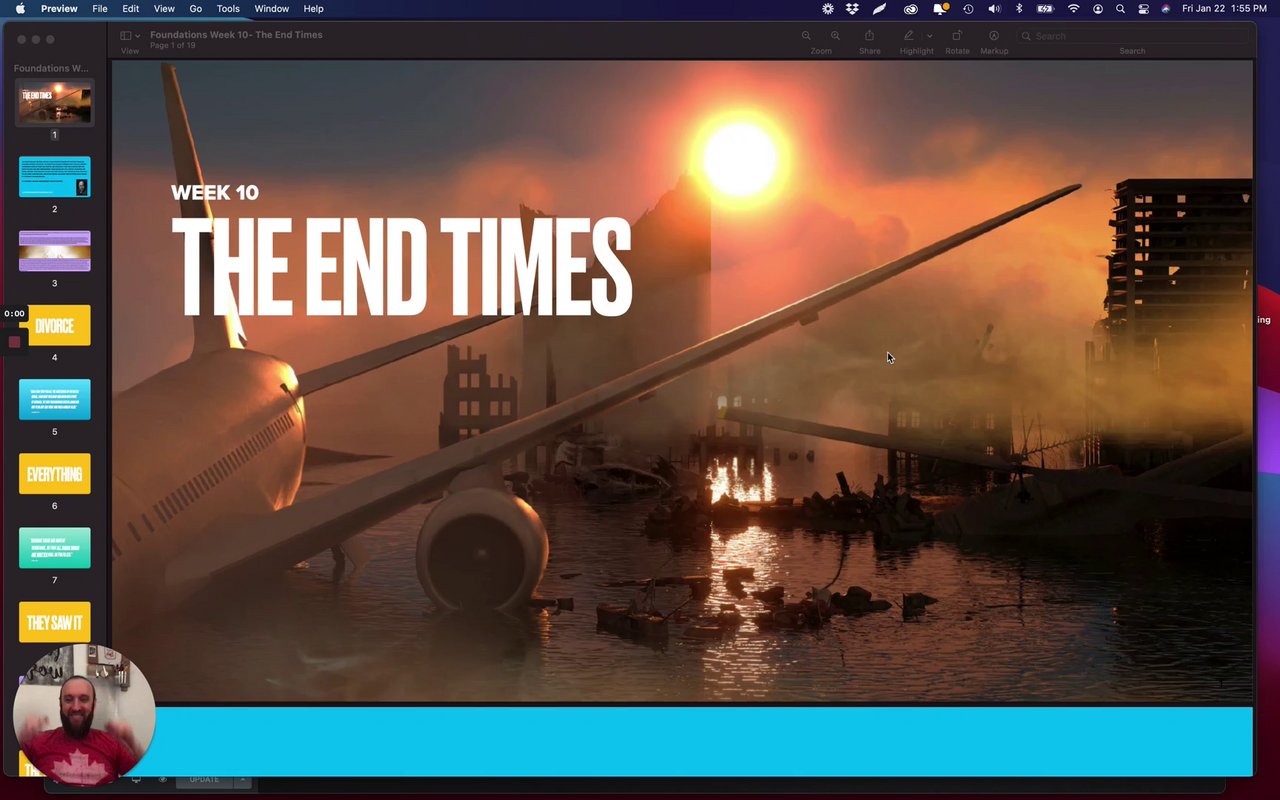Open the Apple menu
Screen dimensions: 1280x800
[x=20, y=8]
